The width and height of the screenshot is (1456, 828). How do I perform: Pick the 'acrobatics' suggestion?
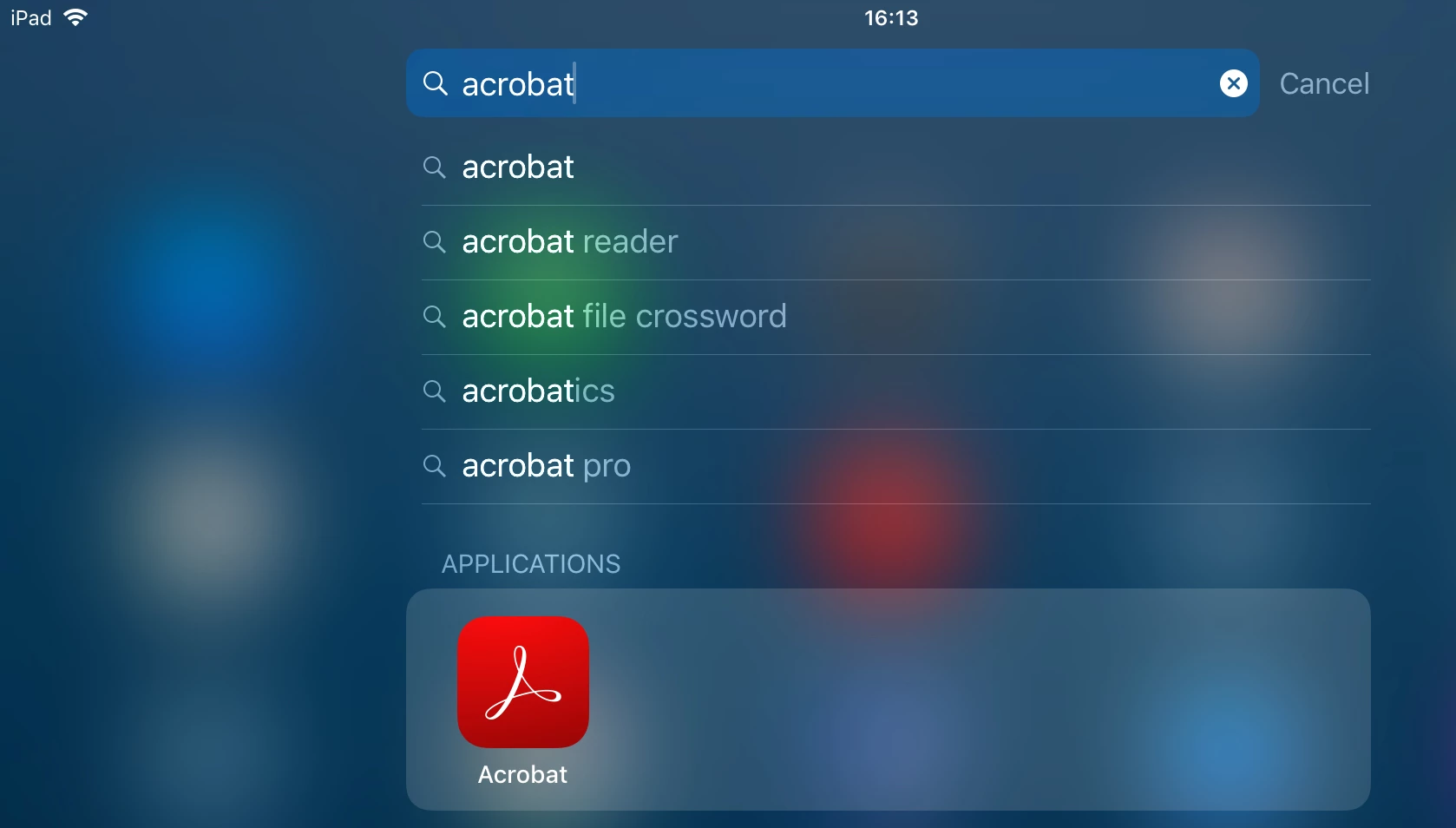pyautogui.click(x=895, y=391)
